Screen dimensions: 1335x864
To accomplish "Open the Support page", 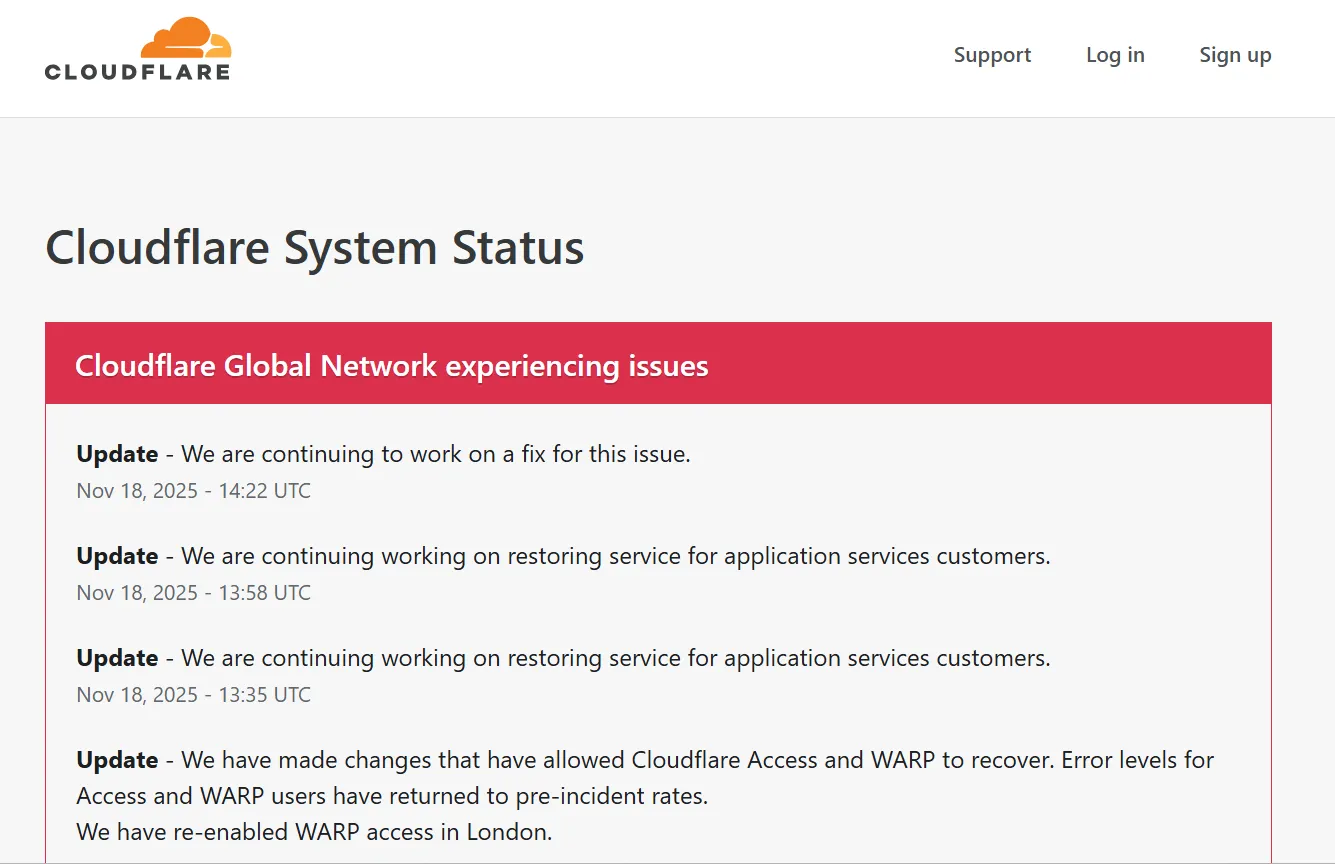I will coord(992,55).
